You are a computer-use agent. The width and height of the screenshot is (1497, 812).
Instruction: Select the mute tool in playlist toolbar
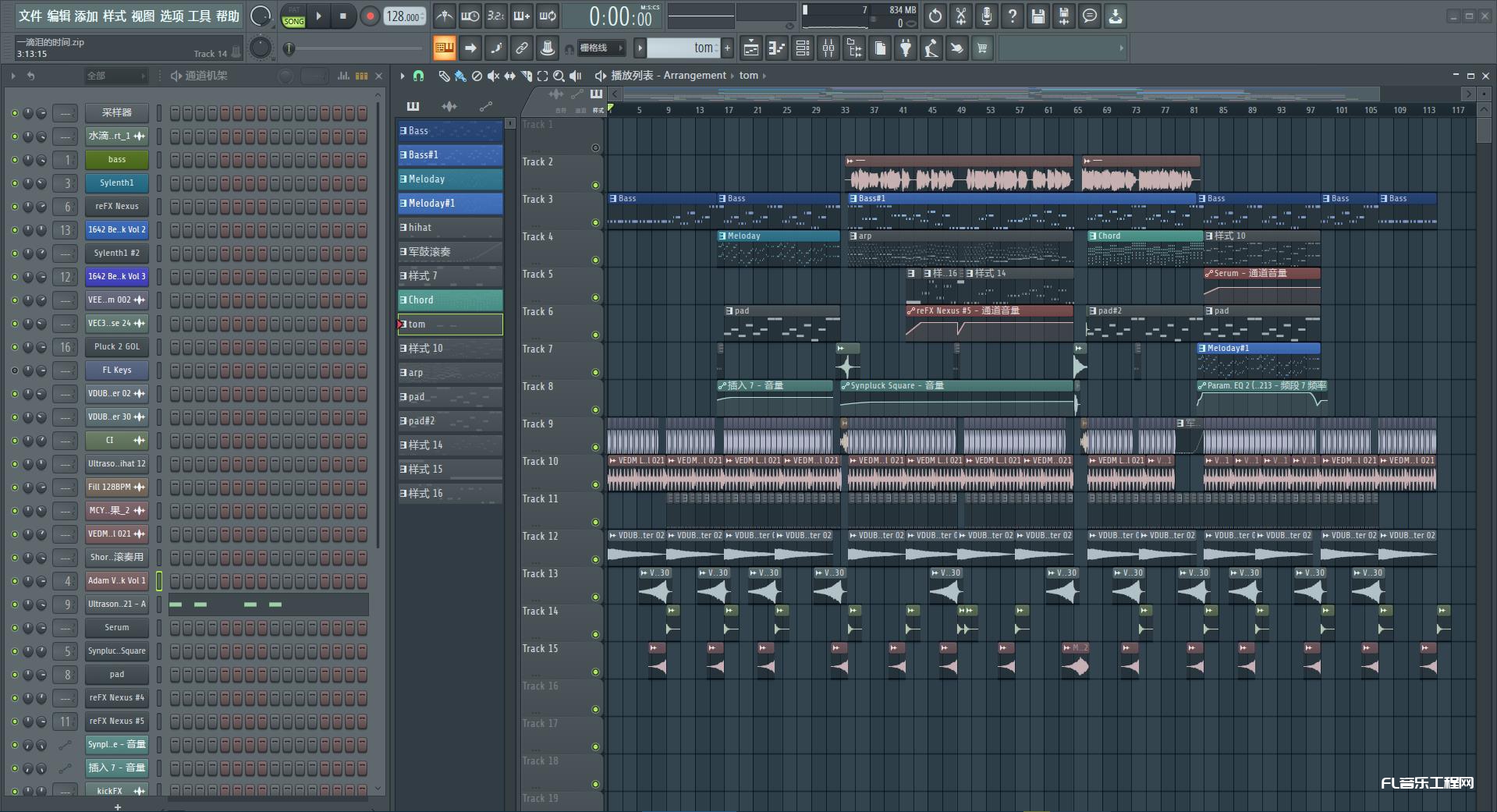click(493, 76)
